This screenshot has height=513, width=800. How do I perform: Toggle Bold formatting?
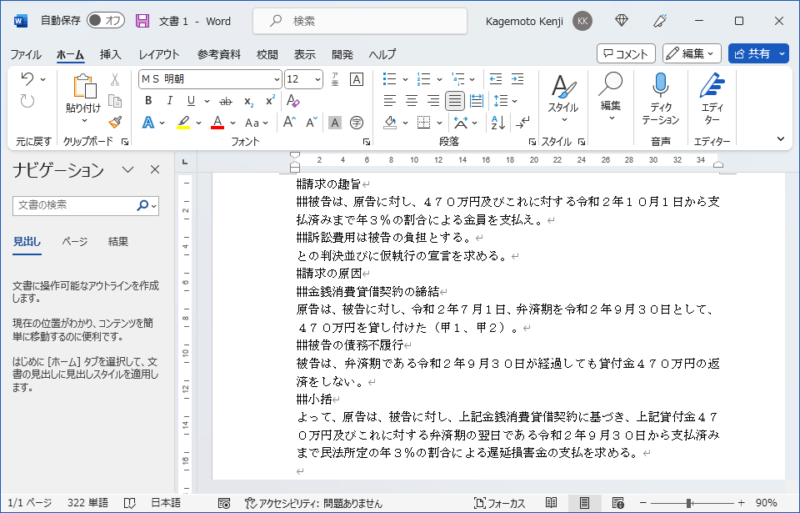148,101
